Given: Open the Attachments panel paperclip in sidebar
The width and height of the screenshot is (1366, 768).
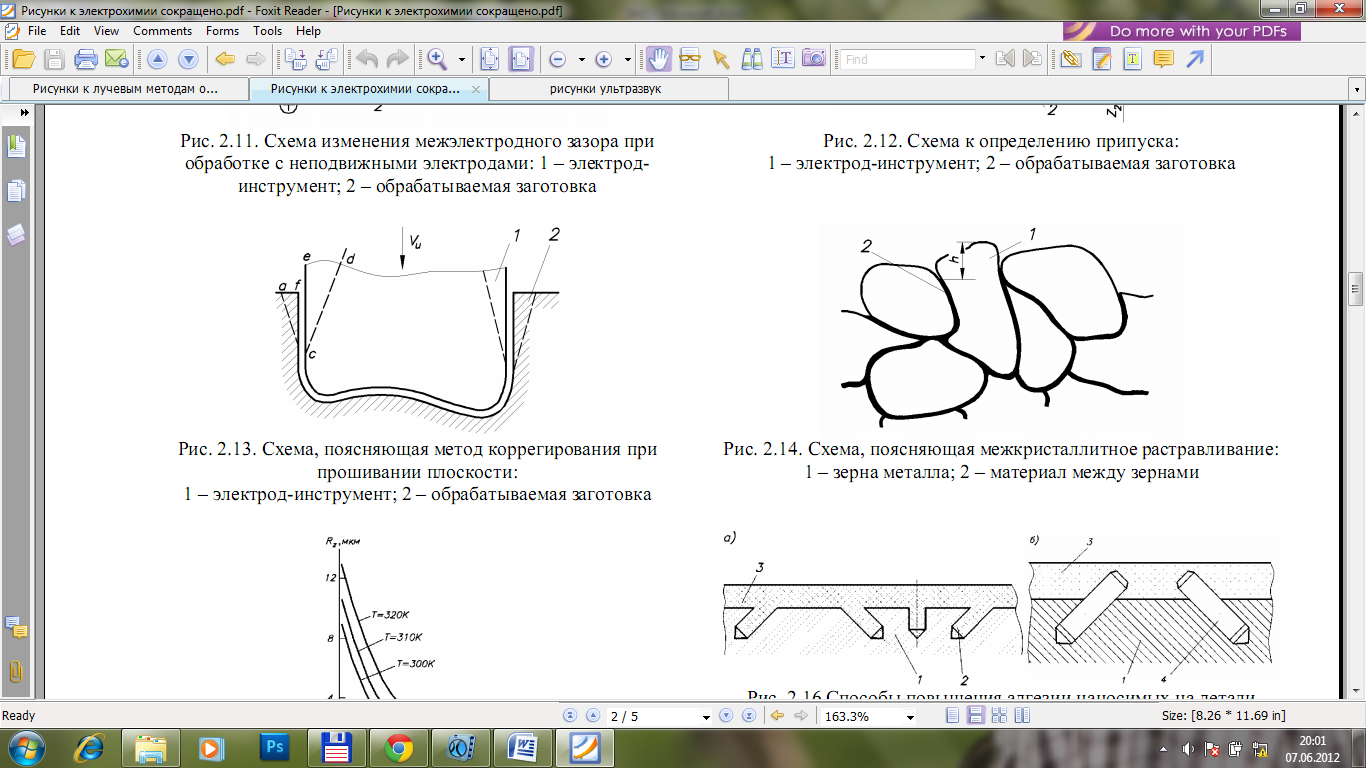Looking at the screenshot, I should (16, 671).
